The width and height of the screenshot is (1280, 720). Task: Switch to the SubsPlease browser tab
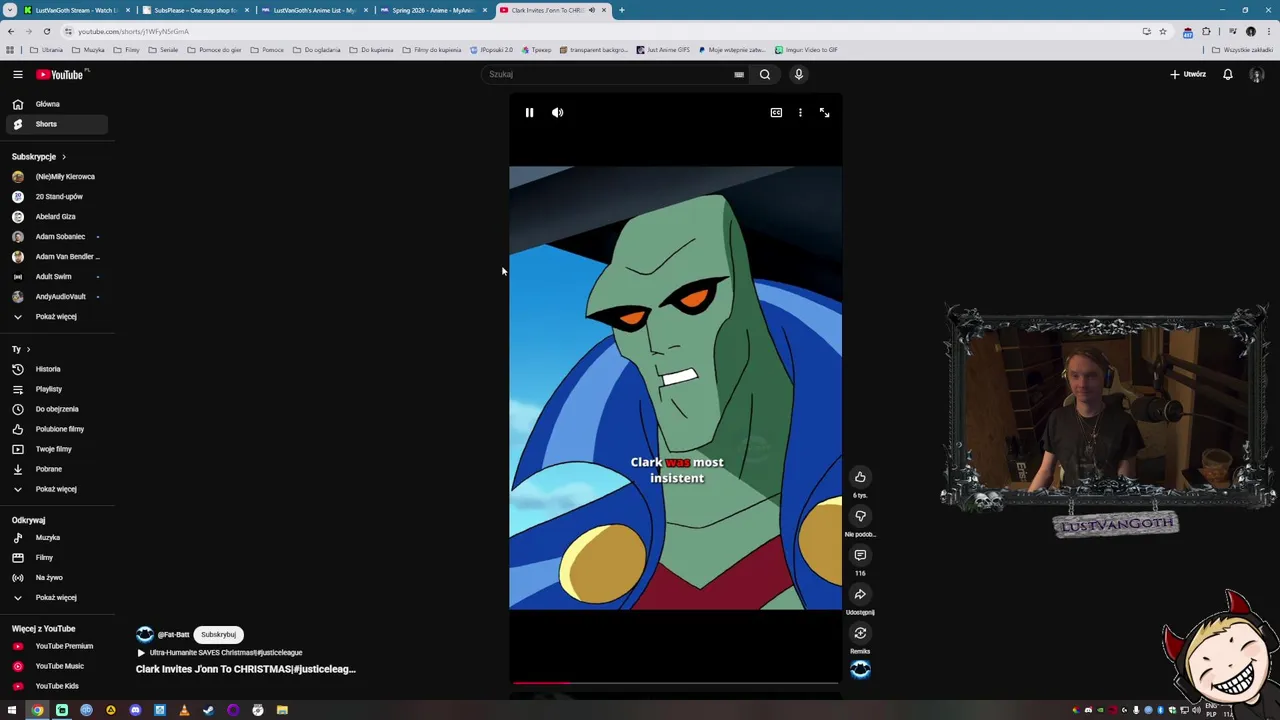tap(195, 10)
